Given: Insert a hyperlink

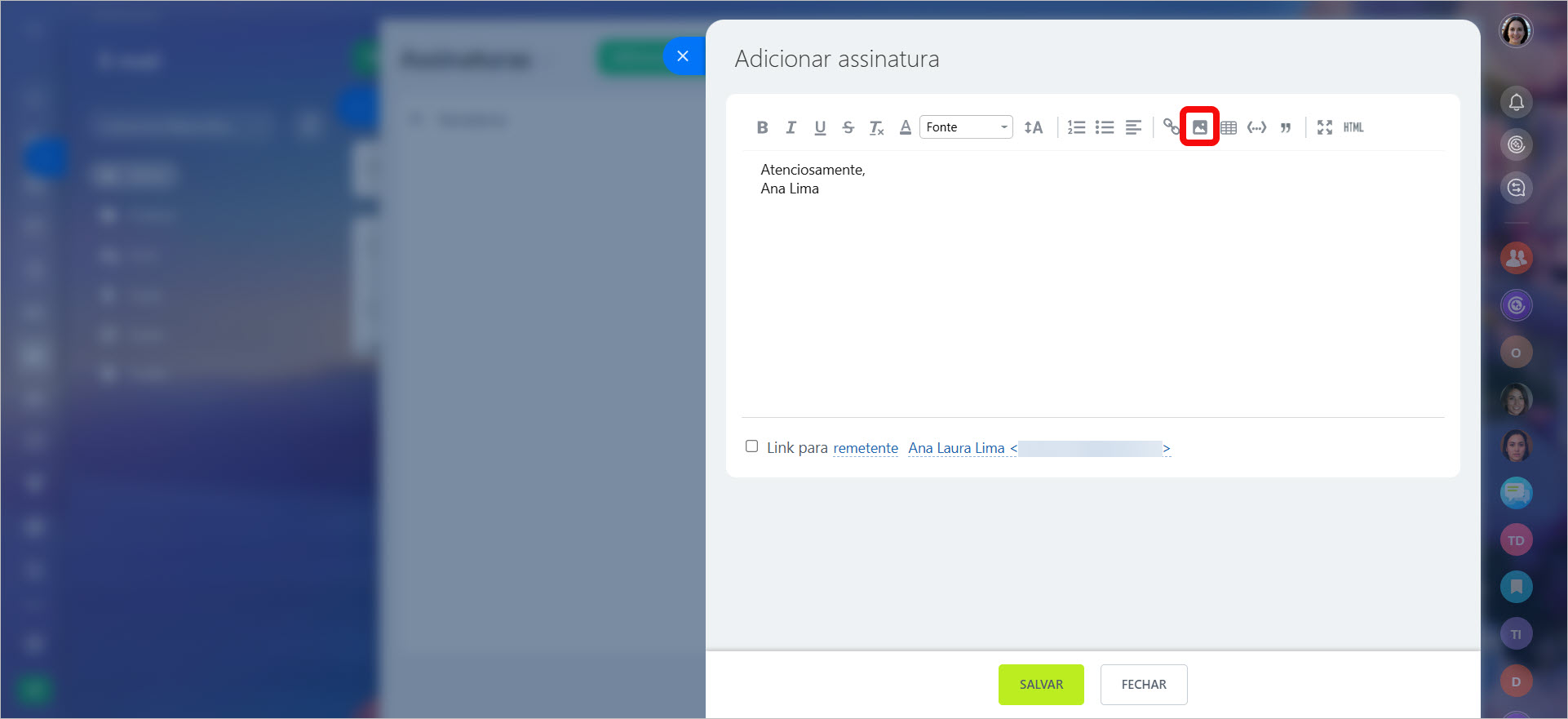Looking at the screenshot, I should pyautogui.click(x=1172, y=127).
